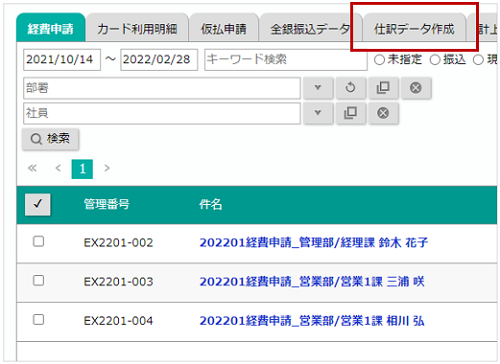Check the box for EX2201-003
The image size is (500, 364).
(38, 280)
